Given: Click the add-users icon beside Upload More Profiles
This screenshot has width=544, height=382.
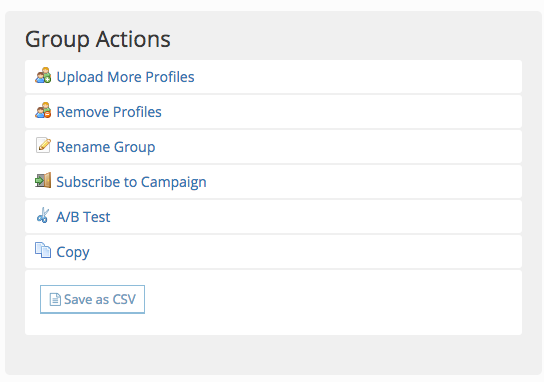Looking at the screenshot, I should [x=43, y=76].
